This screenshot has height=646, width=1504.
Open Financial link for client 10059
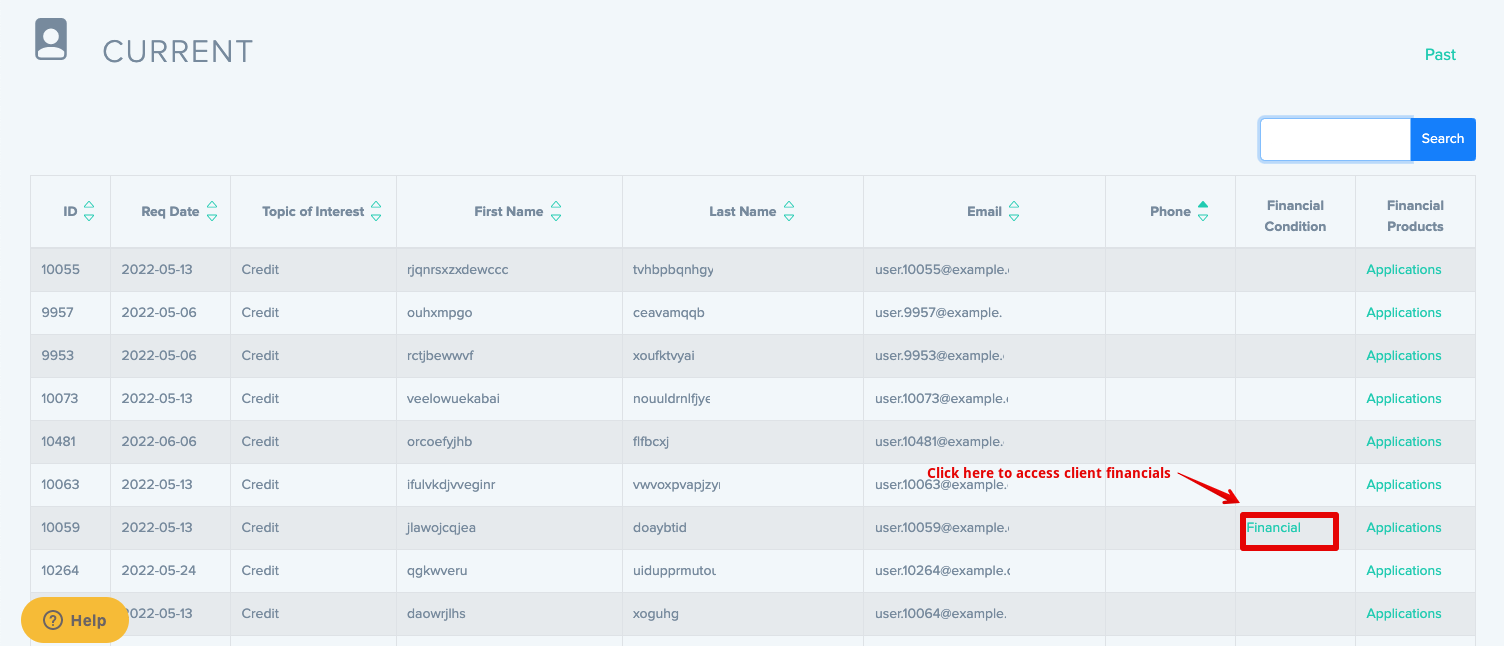coord(1273,527)
